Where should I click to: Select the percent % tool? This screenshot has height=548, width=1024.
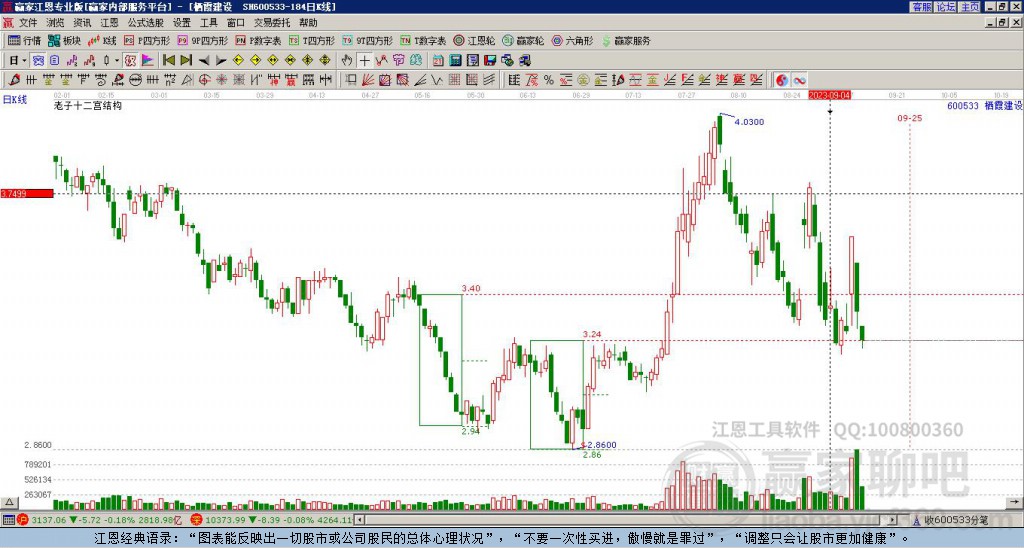549,80
